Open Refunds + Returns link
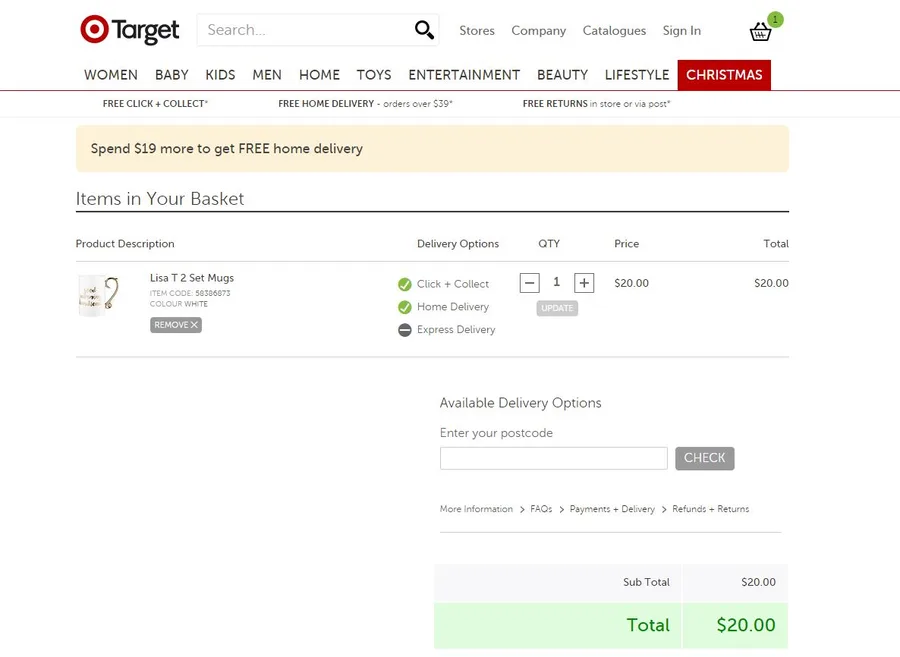900x657 pixels. (x=710, y=509)
